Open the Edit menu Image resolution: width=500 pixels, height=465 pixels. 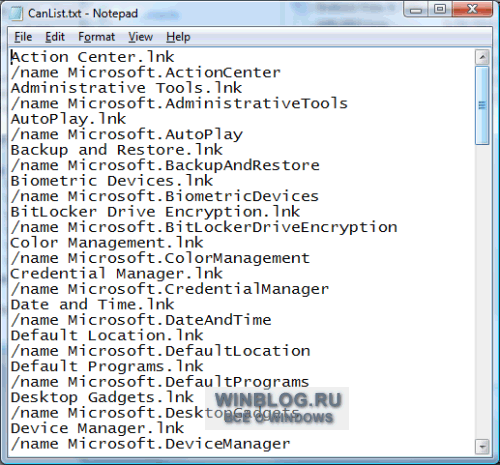[55, 37]
